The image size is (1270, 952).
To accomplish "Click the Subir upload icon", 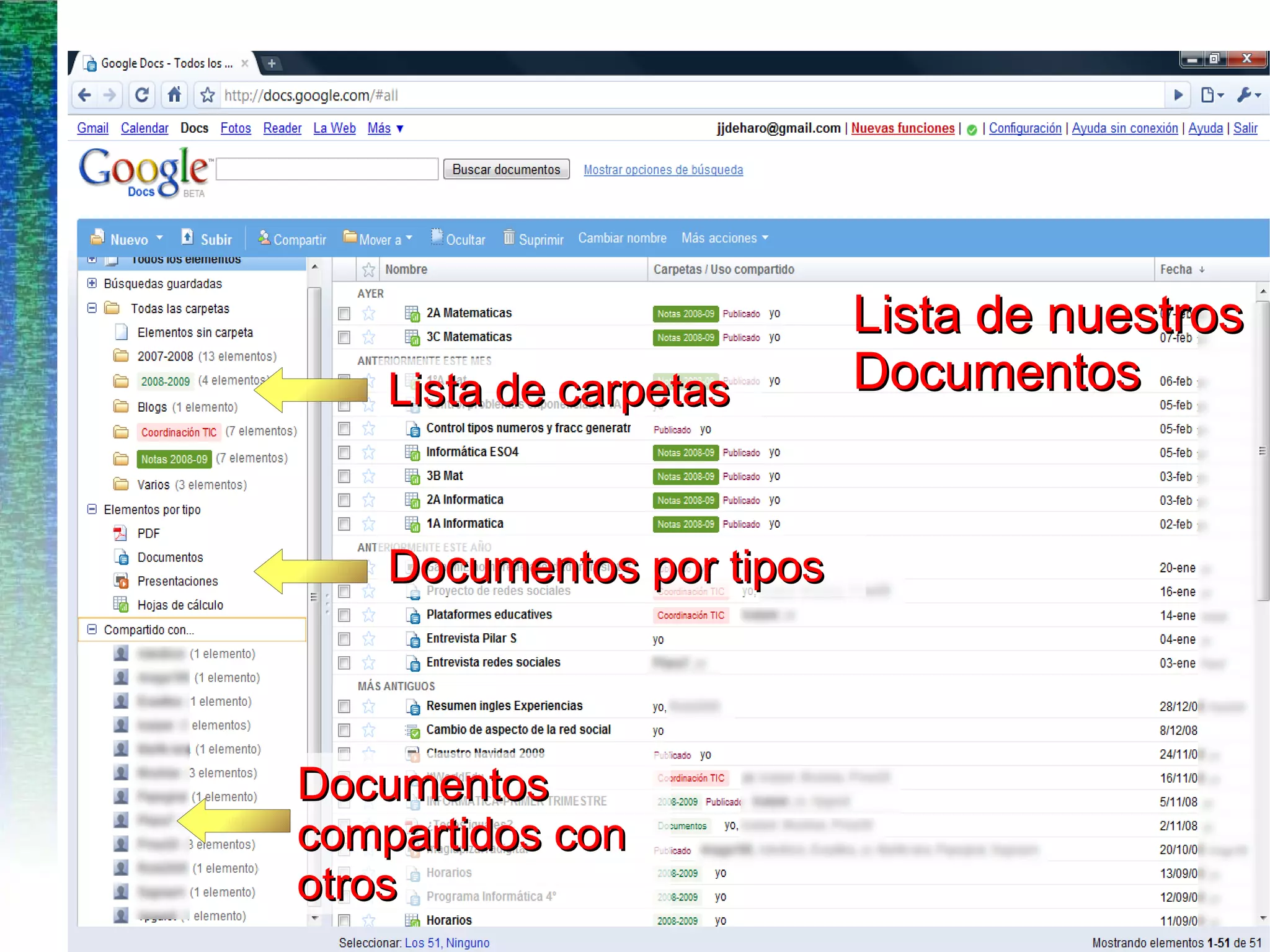I will point(187,237).
